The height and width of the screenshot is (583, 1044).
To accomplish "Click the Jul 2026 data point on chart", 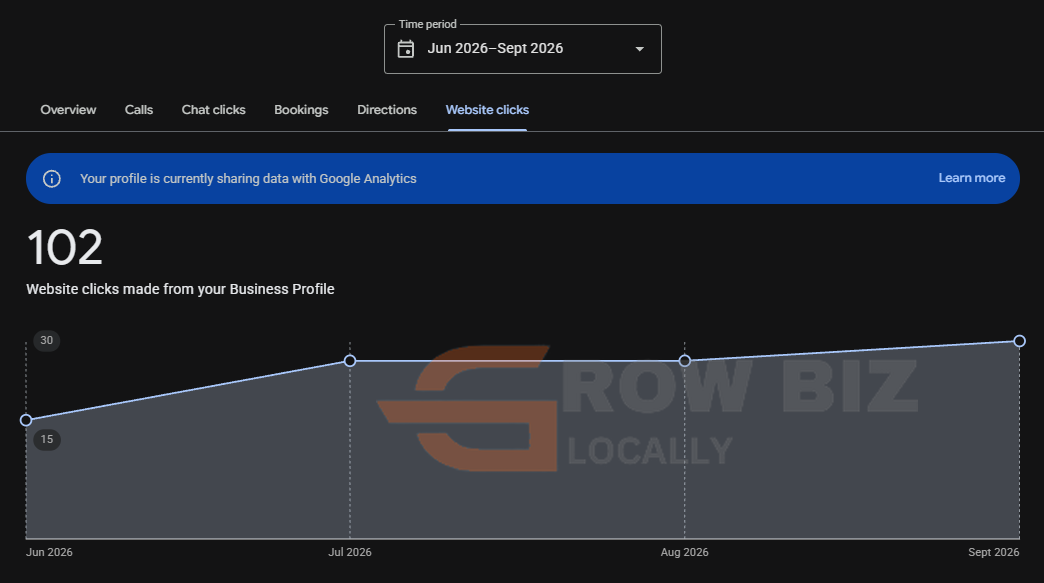I will tap(350, 361).
